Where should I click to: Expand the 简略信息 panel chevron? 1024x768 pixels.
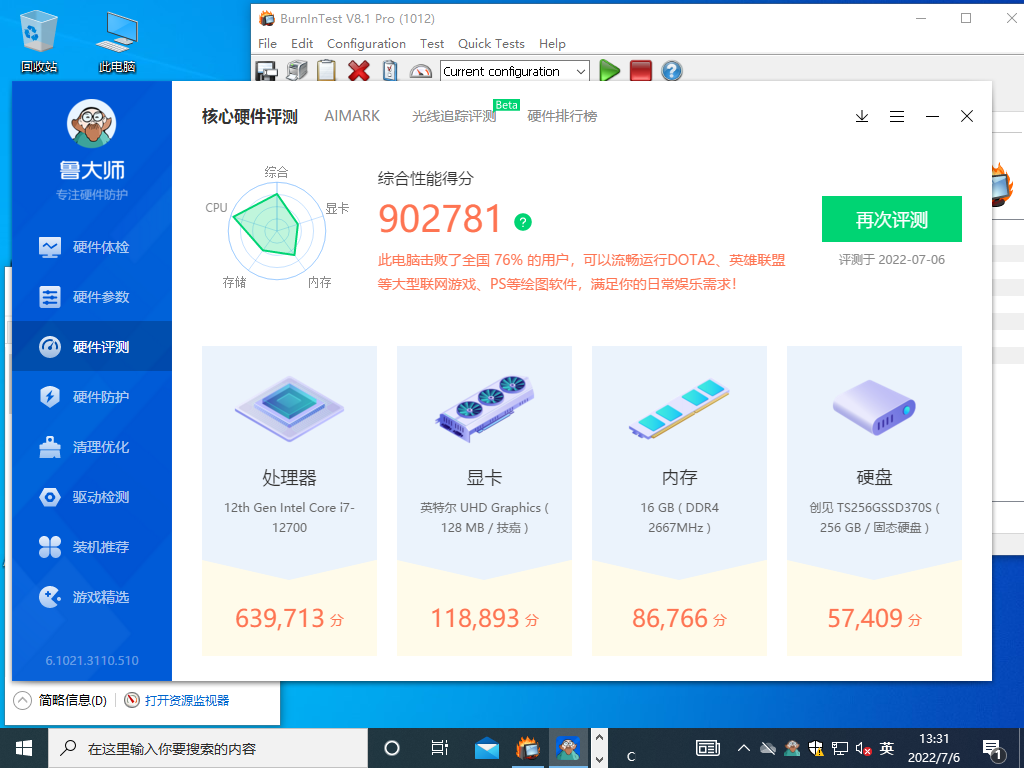click(x=23, y=701)
